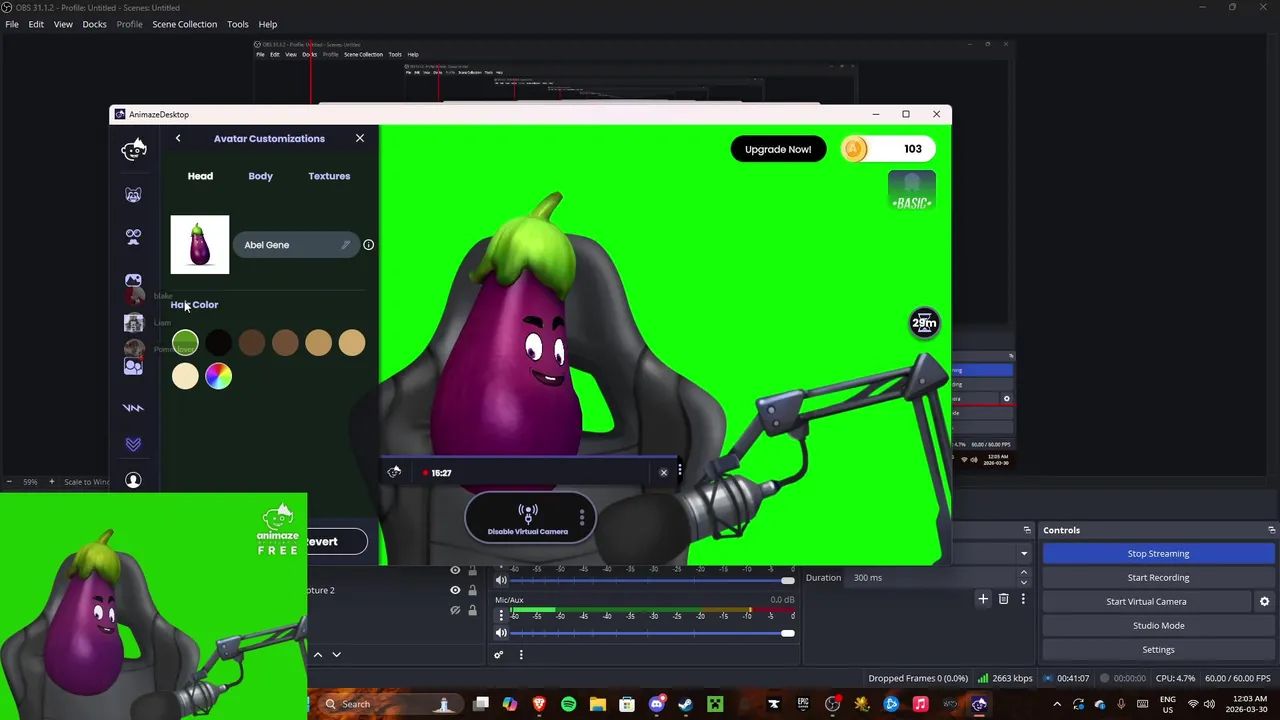Click the eggplant avatar thumbnail

tap(200, 245)
